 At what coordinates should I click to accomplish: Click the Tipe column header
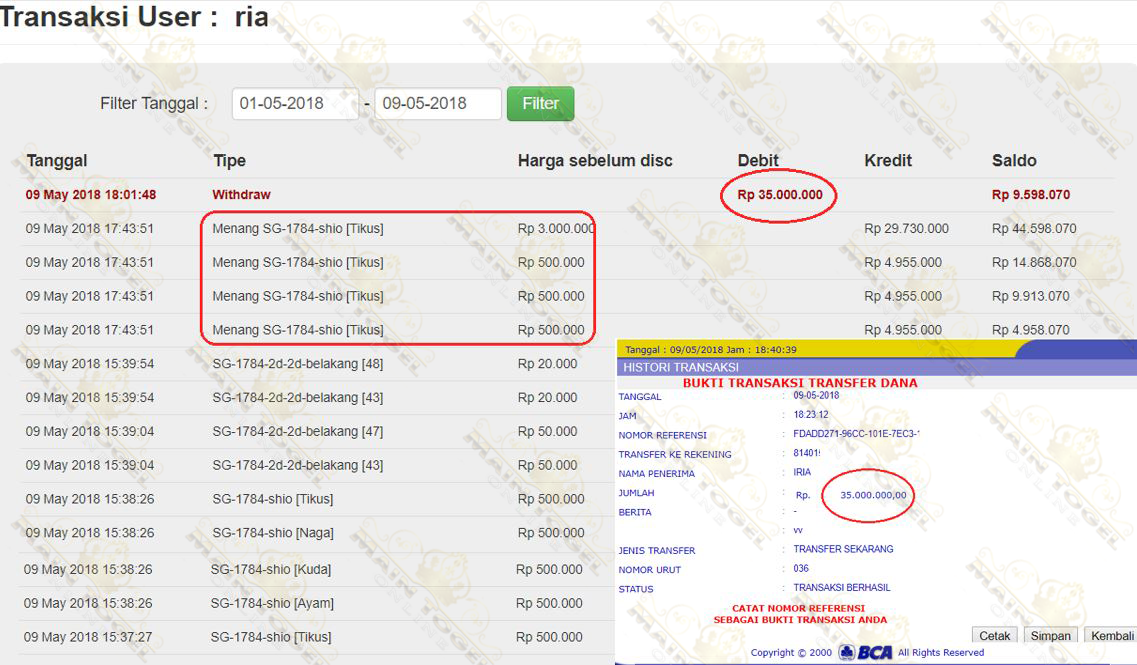(x=229, y=161)
